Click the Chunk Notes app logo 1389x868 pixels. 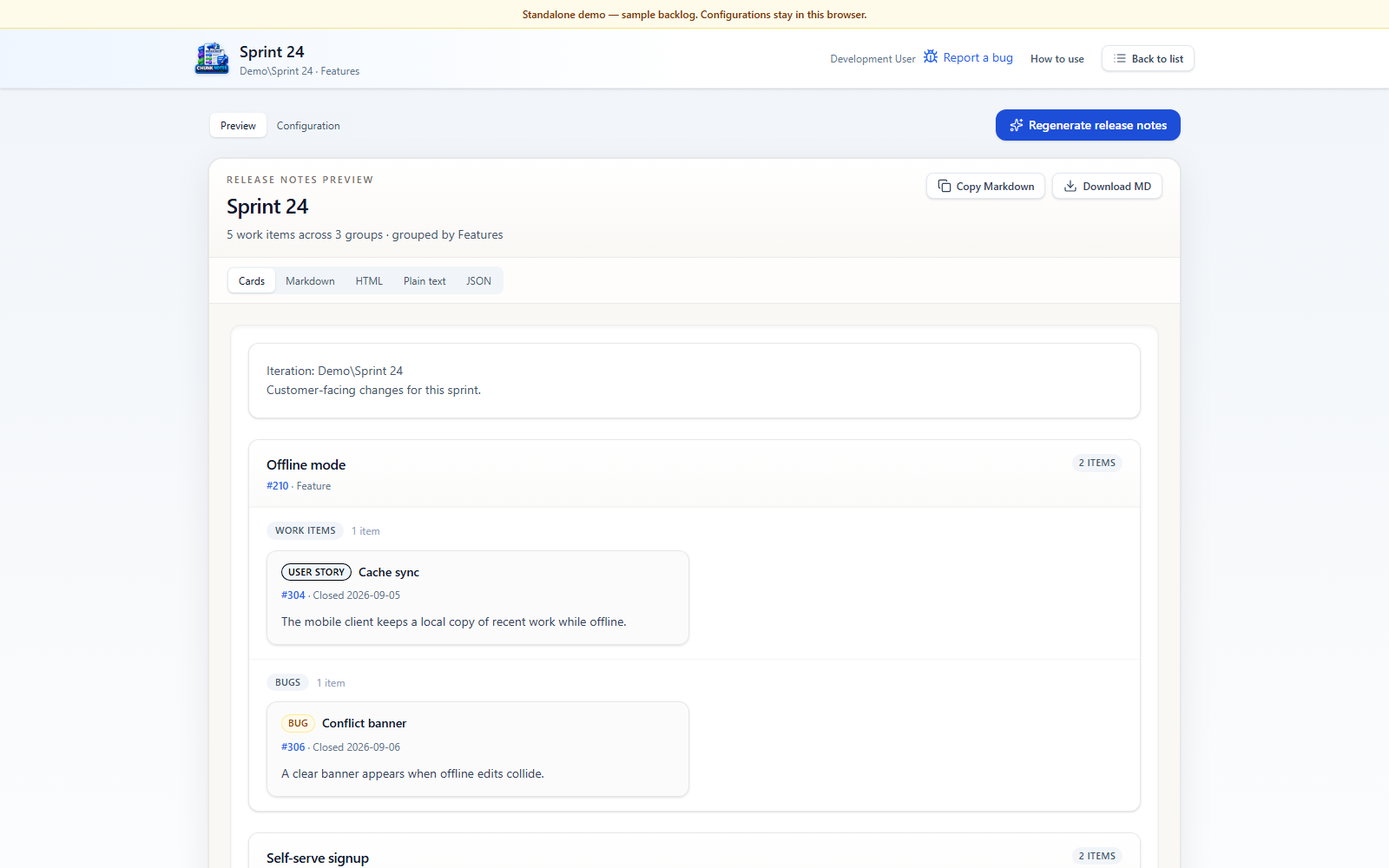point(212,58)
